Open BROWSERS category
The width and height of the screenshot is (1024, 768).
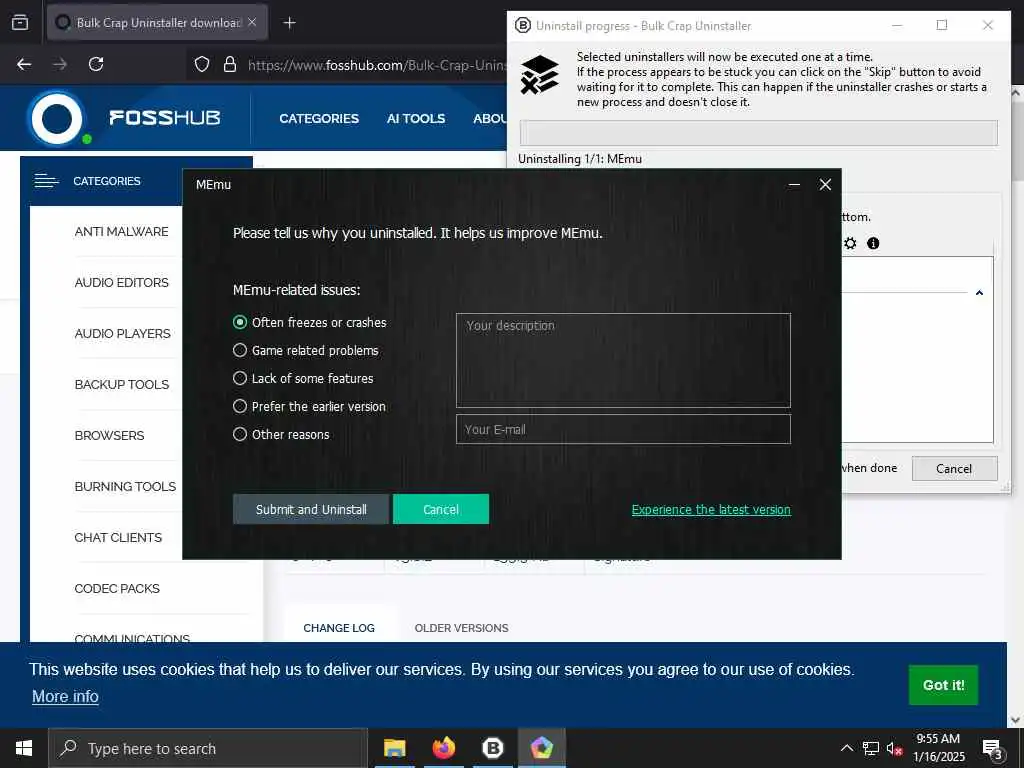point(109,436)
